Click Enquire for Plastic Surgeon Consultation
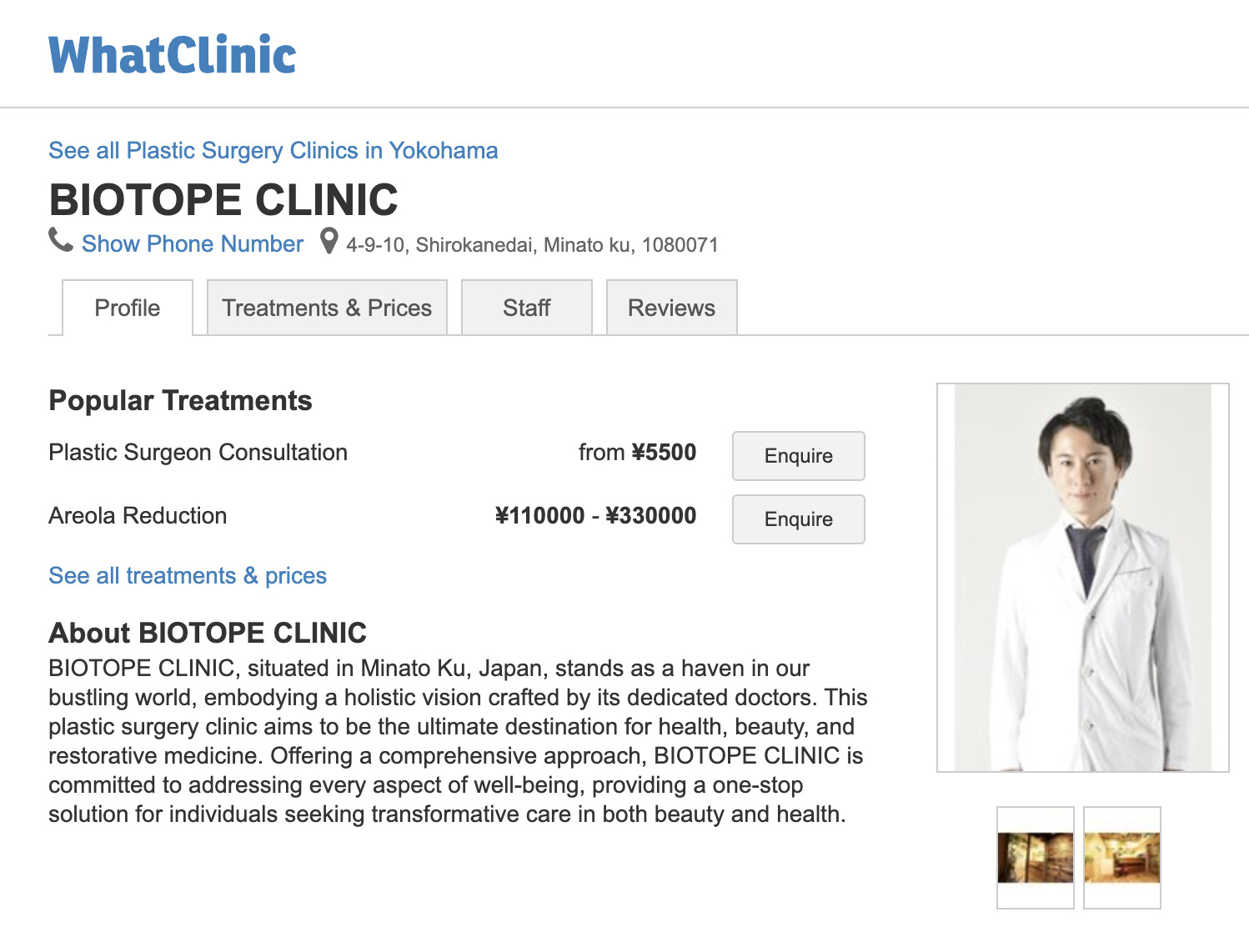Image resolution: width=1249 pixels, height=952 pixels. (797, 456)
